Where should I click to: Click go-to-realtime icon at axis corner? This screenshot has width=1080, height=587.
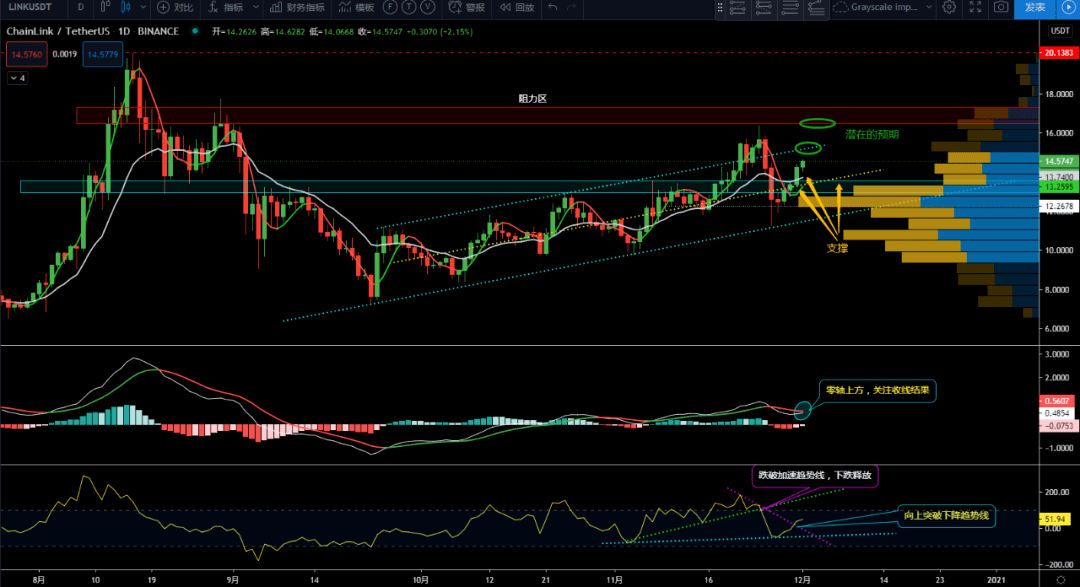pos(1060,579)
